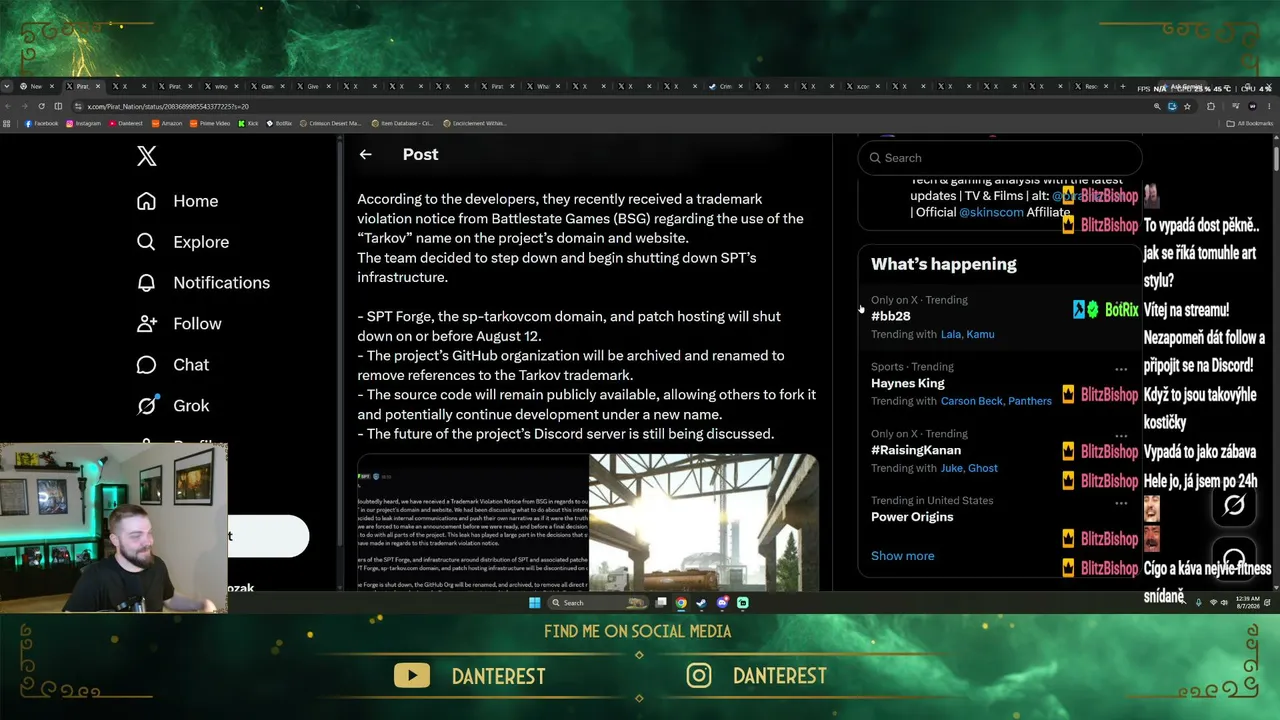Open the SPT announcement screenshot thumbnail
The width and height of the screenshot is (1280, 720).
[472, 522]
